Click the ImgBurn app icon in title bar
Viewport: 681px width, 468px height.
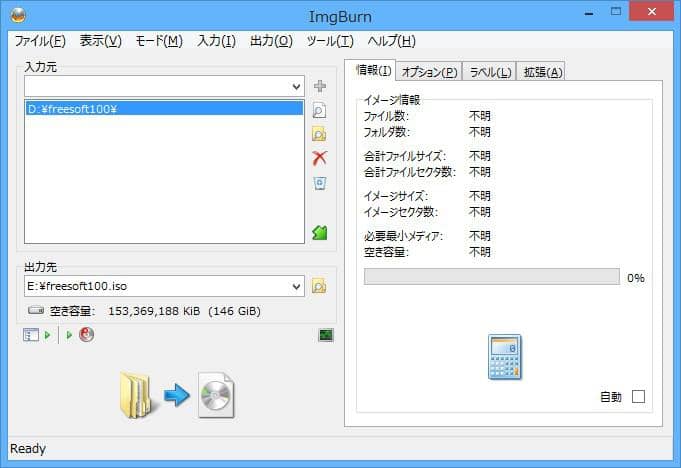pos(18,15)
